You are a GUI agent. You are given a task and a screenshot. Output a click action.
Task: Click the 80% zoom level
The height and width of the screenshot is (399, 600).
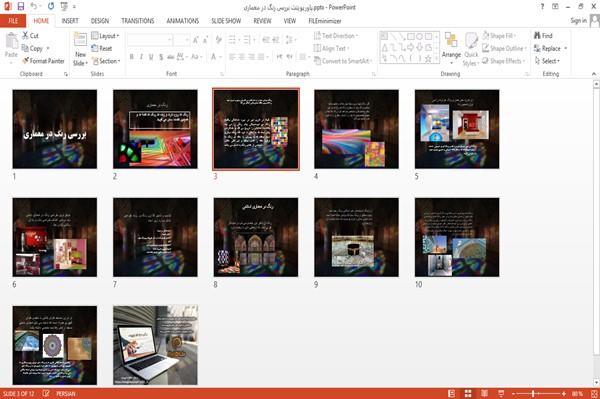(x=577, y=394)
